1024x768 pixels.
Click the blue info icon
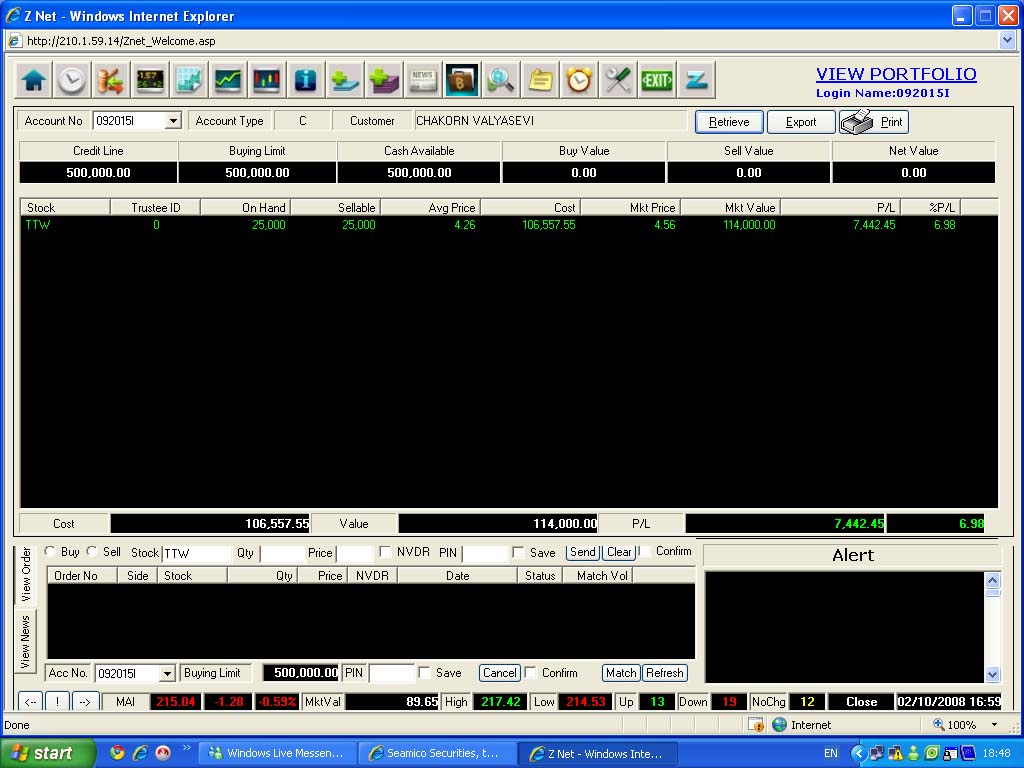[x=306, y=80]
